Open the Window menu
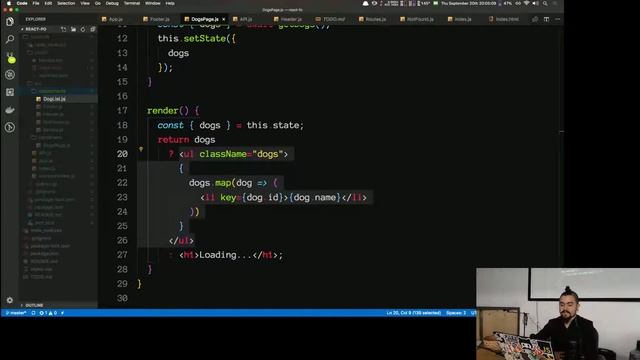 pos(153,3)
